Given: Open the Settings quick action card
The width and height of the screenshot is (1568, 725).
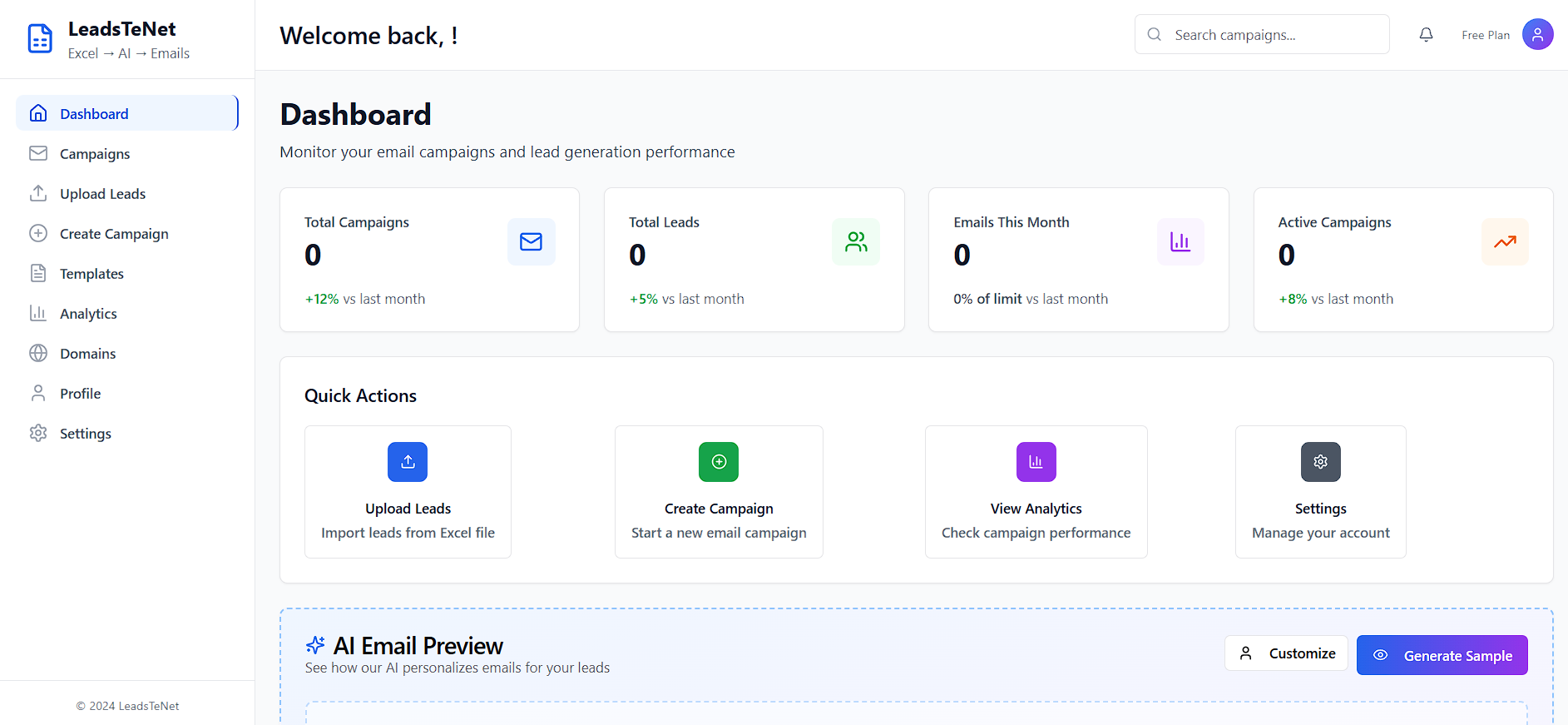Looking at the screenshot, I should click(x=1321, y=492).
